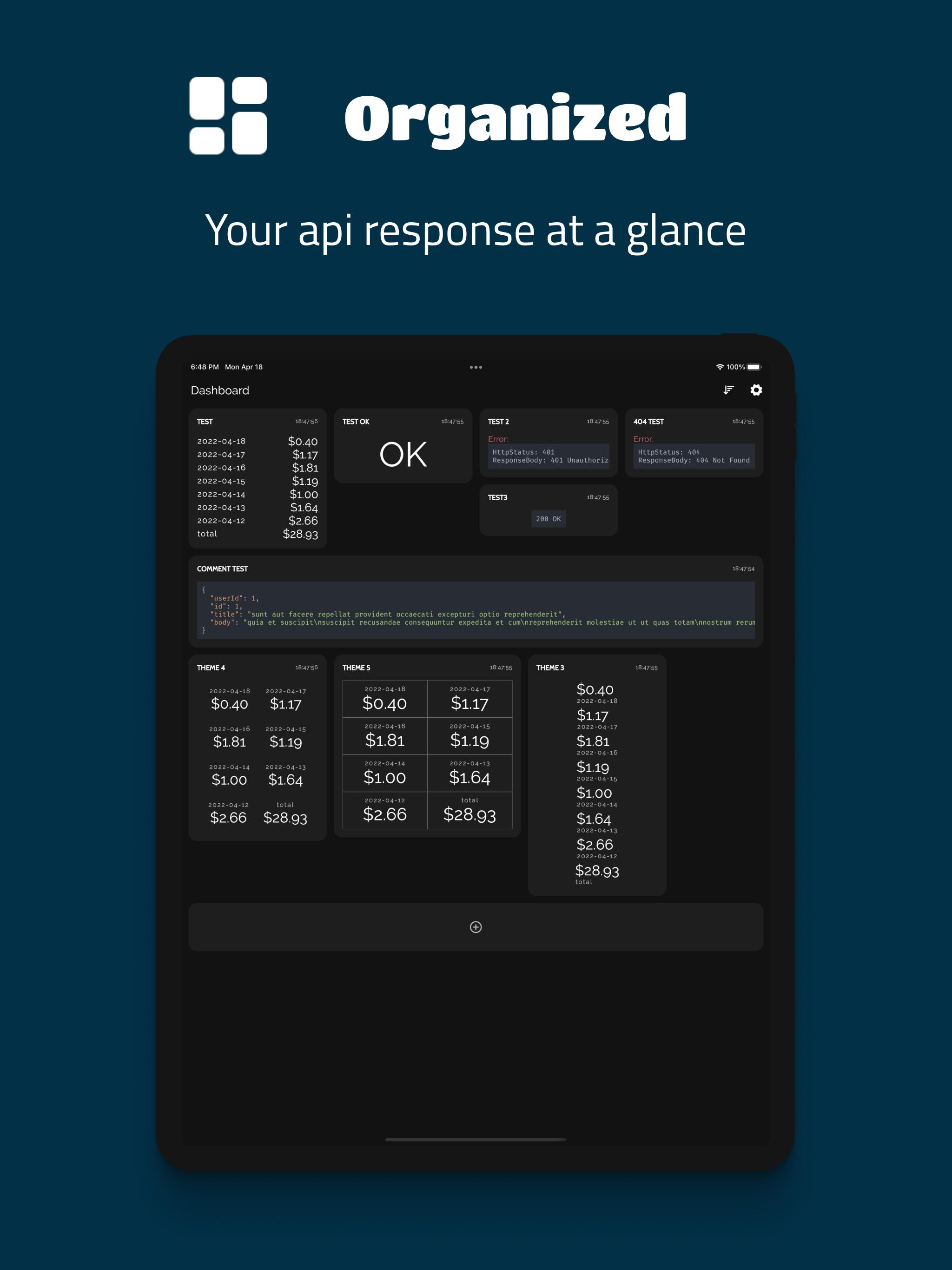This screenshot has height=1270, width=952.
Task: Select $28.93 total in THEME 4
Action: (285, 817)
